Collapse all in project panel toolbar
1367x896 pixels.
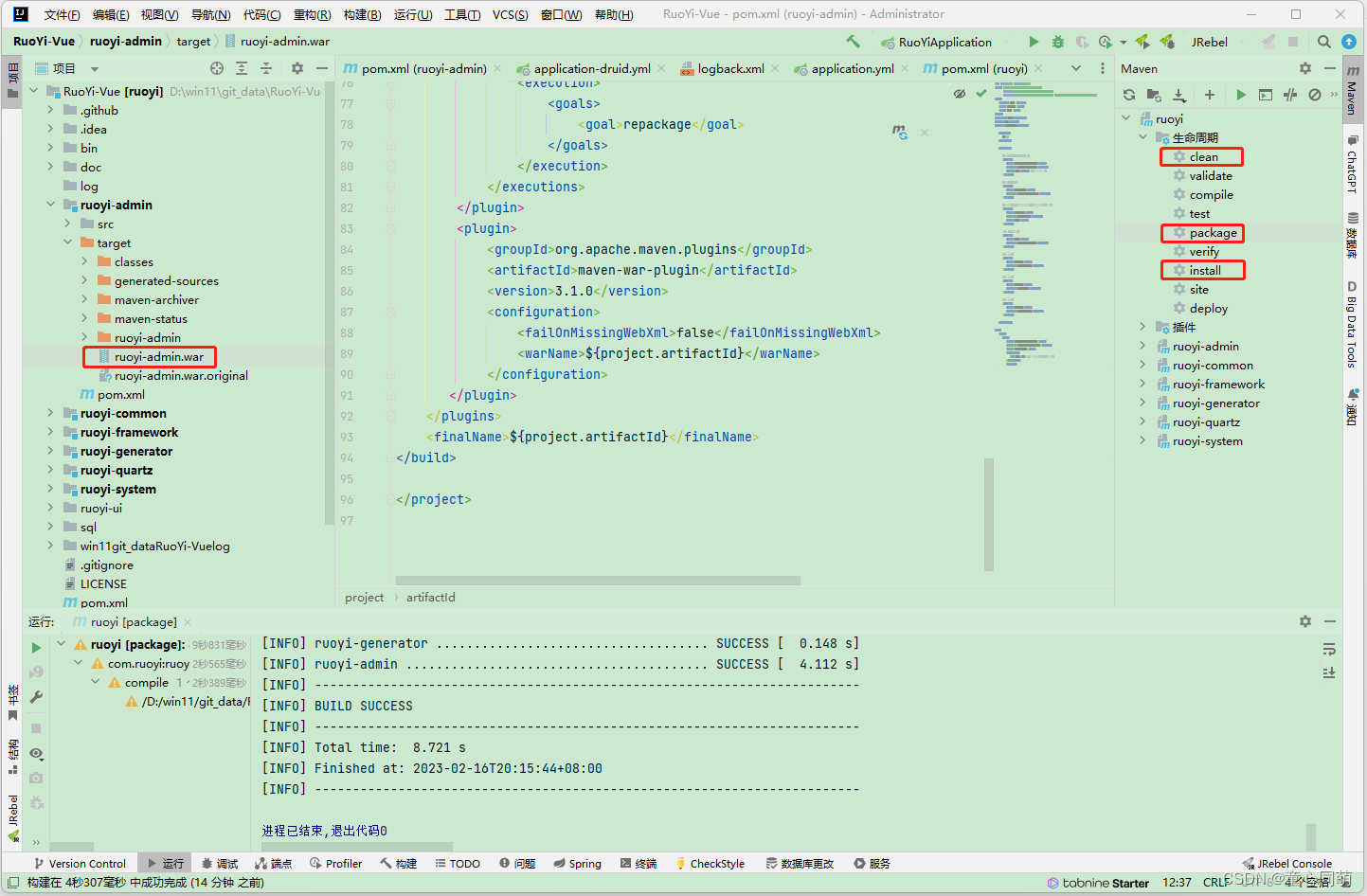coord(266,68)
